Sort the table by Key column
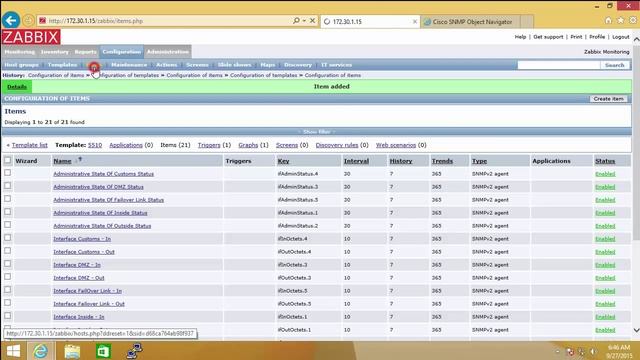 283,161
